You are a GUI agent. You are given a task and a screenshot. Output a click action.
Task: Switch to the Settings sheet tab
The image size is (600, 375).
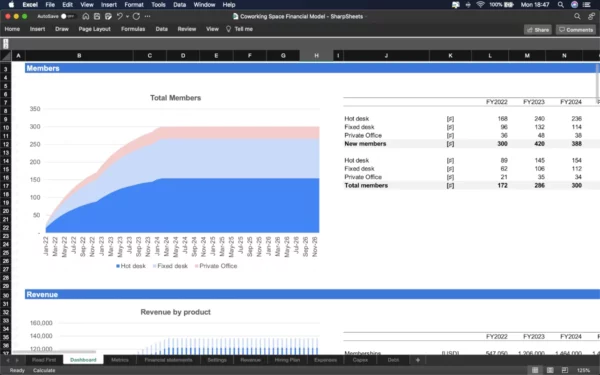click(217, 360)
